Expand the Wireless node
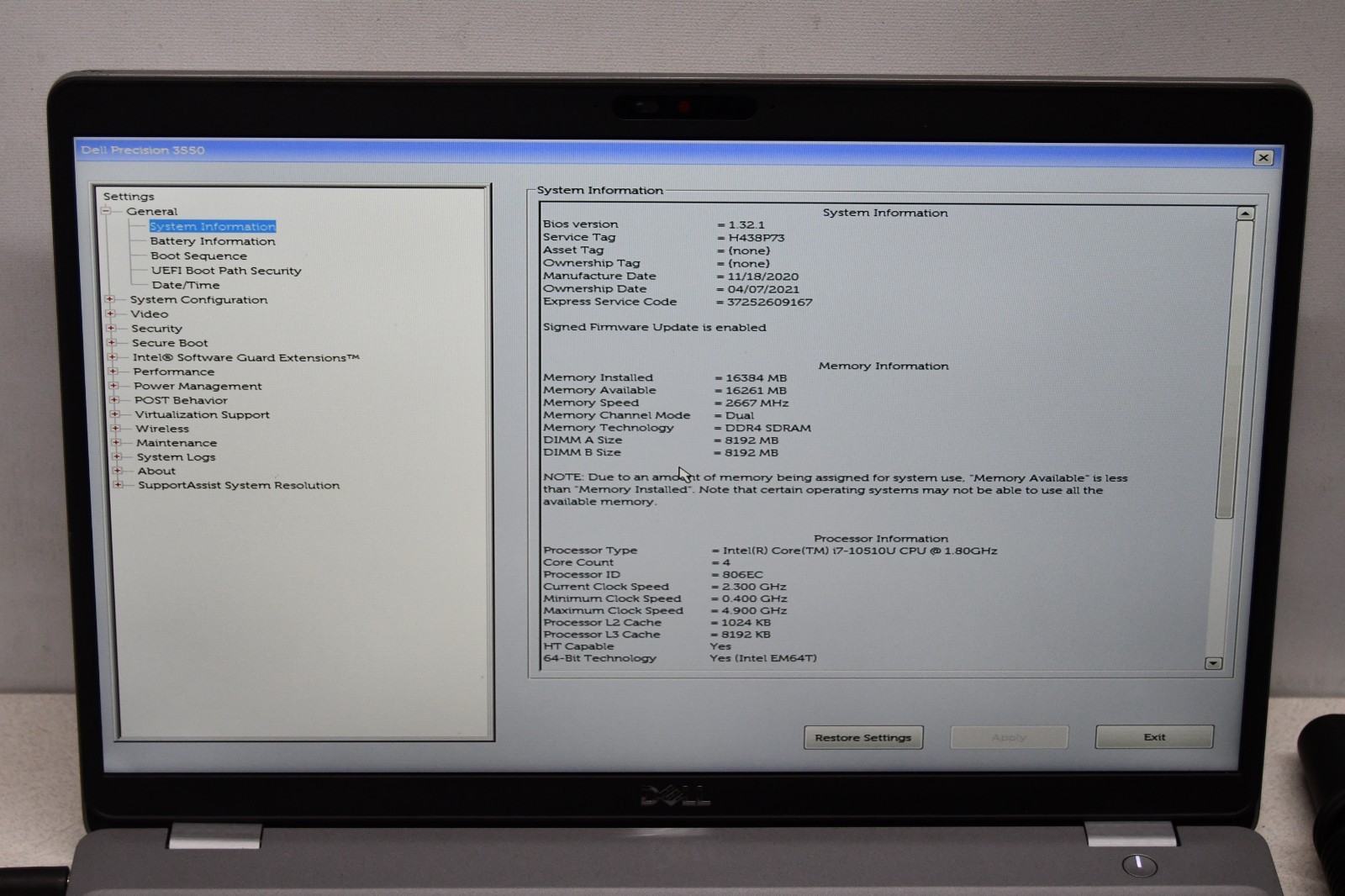The image size is (1345, 896). pyautogui.click(x=116, y=428)
